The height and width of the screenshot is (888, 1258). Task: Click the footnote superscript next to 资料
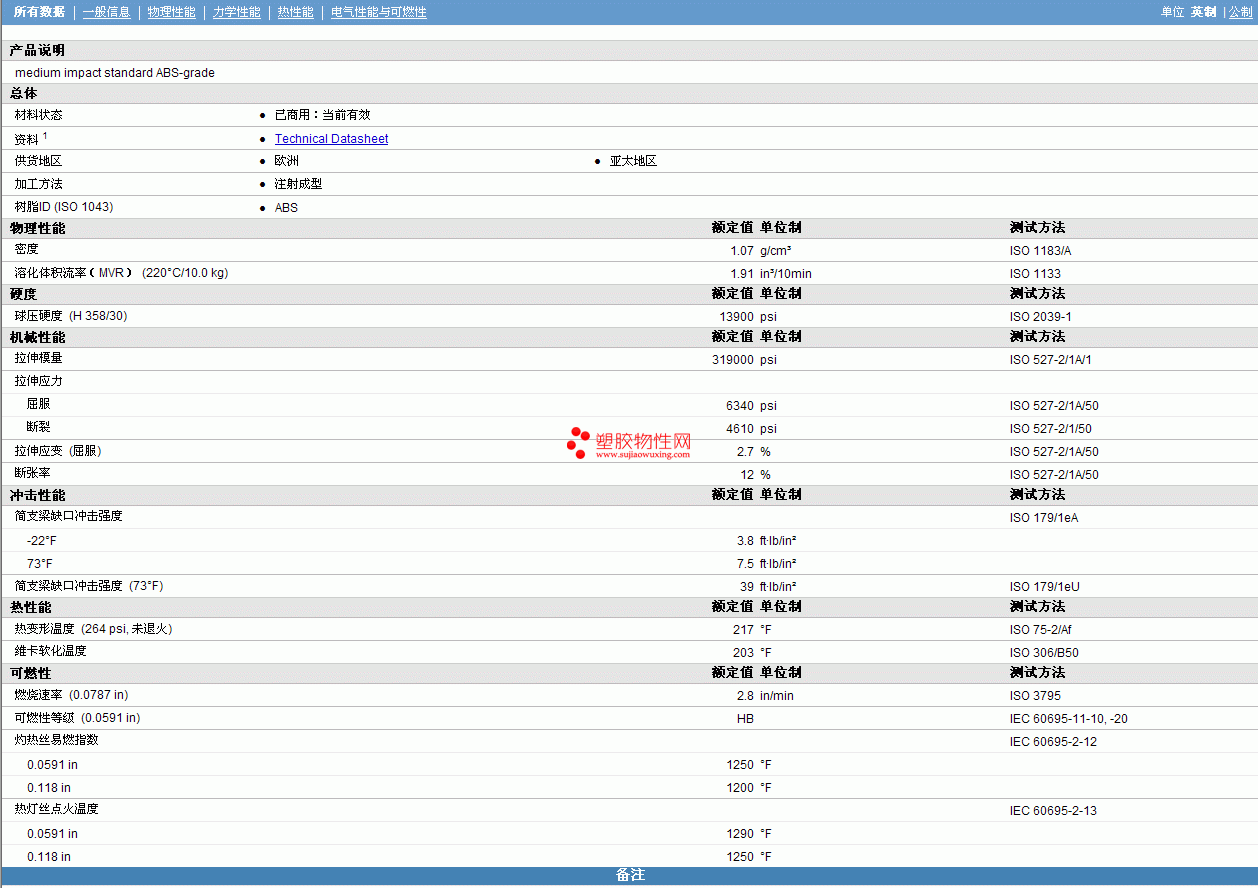45,135
